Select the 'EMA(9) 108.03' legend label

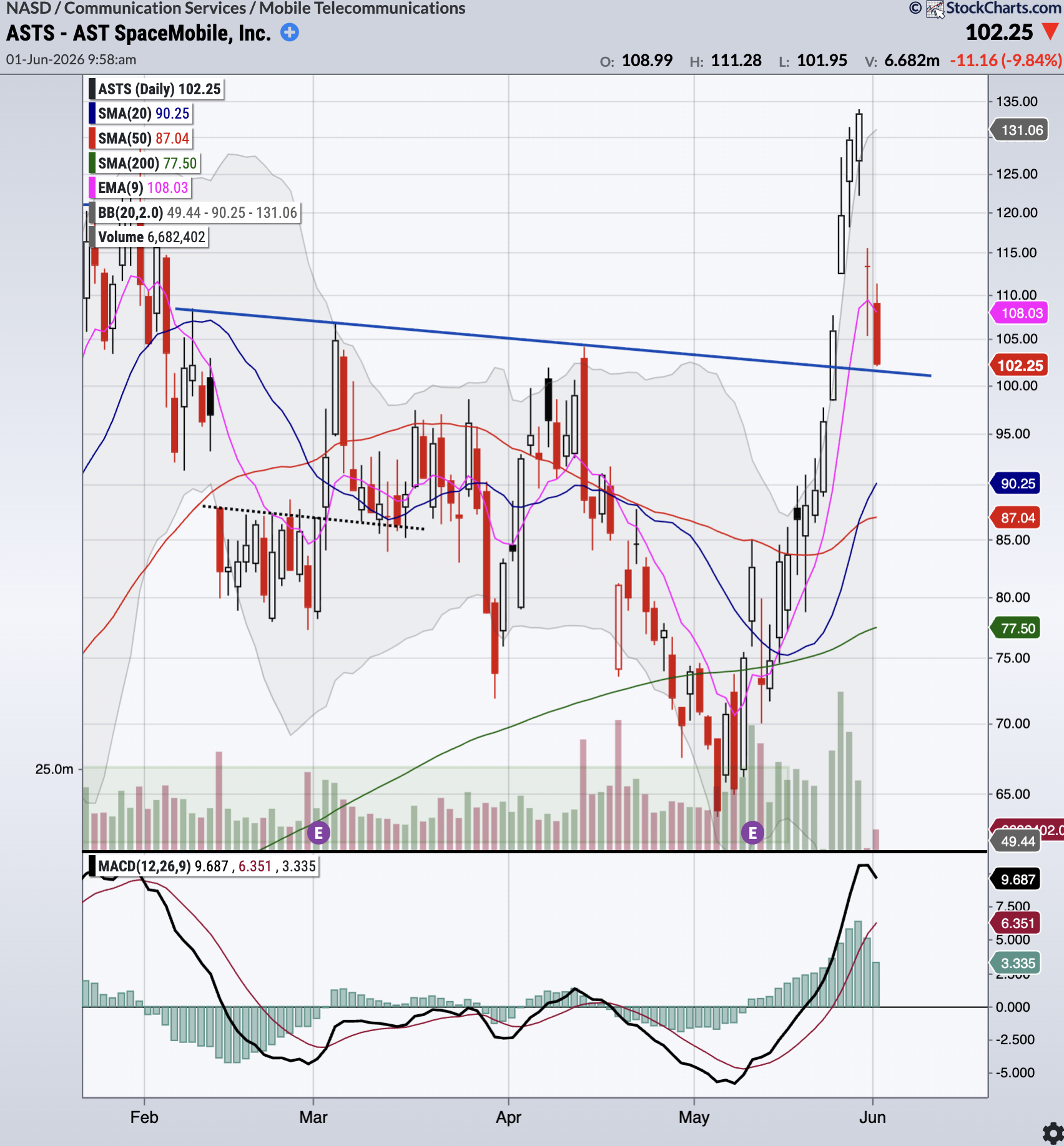[x=143, y=188]
